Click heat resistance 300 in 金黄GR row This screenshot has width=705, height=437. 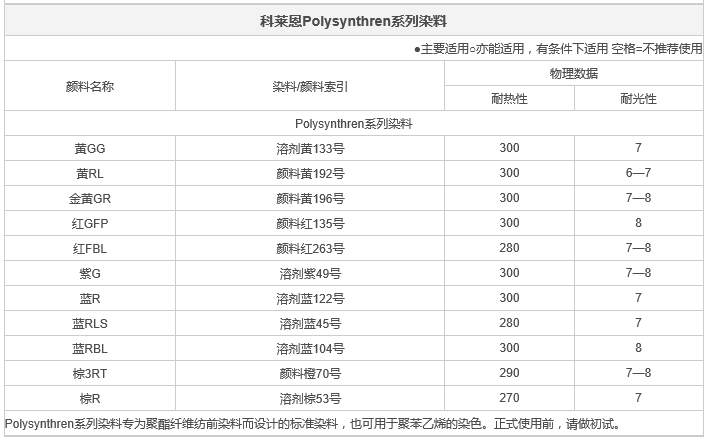(509, 198)
